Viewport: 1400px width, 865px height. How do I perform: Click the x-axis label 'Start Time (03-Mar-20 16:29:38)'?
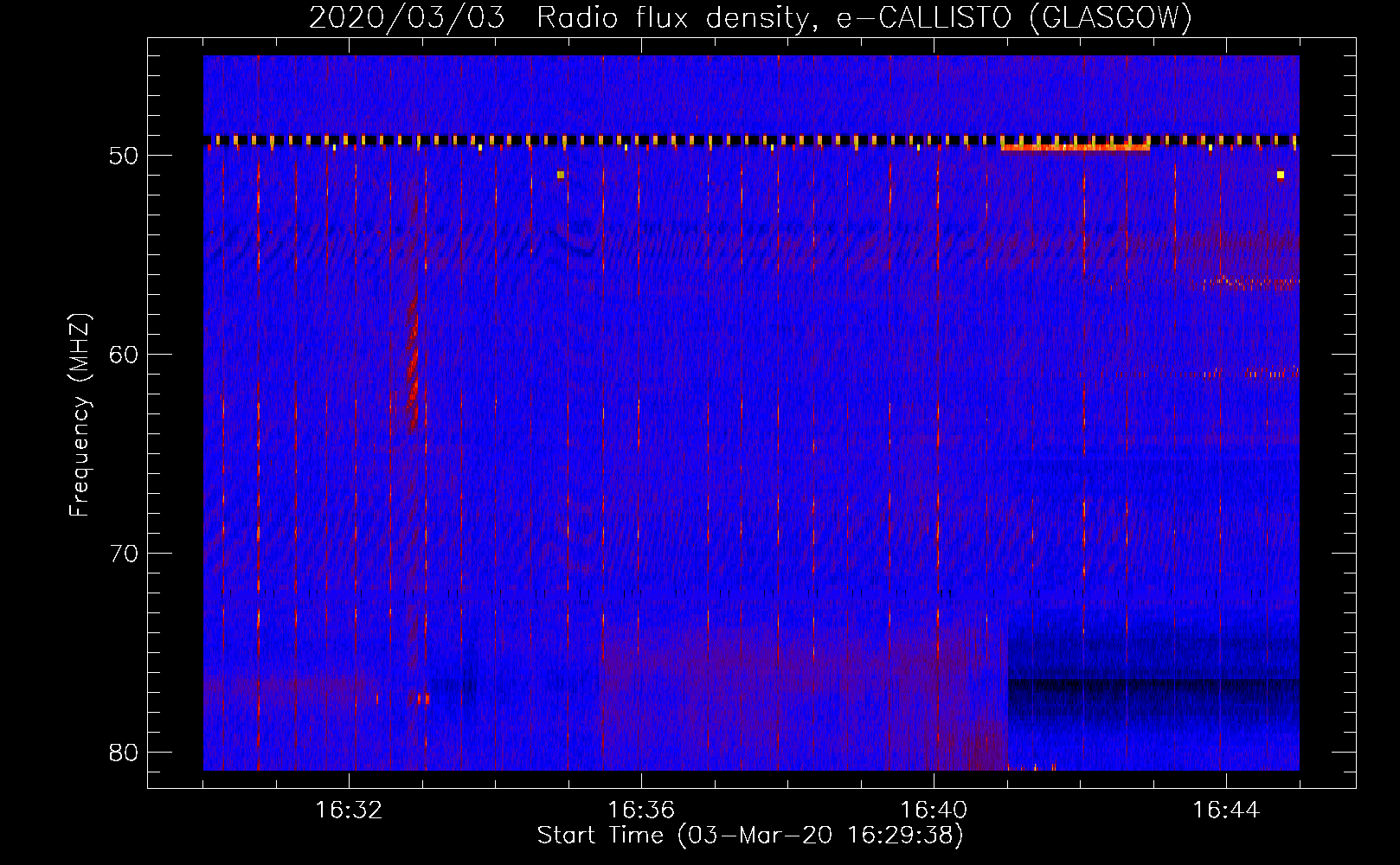[750, 836]
